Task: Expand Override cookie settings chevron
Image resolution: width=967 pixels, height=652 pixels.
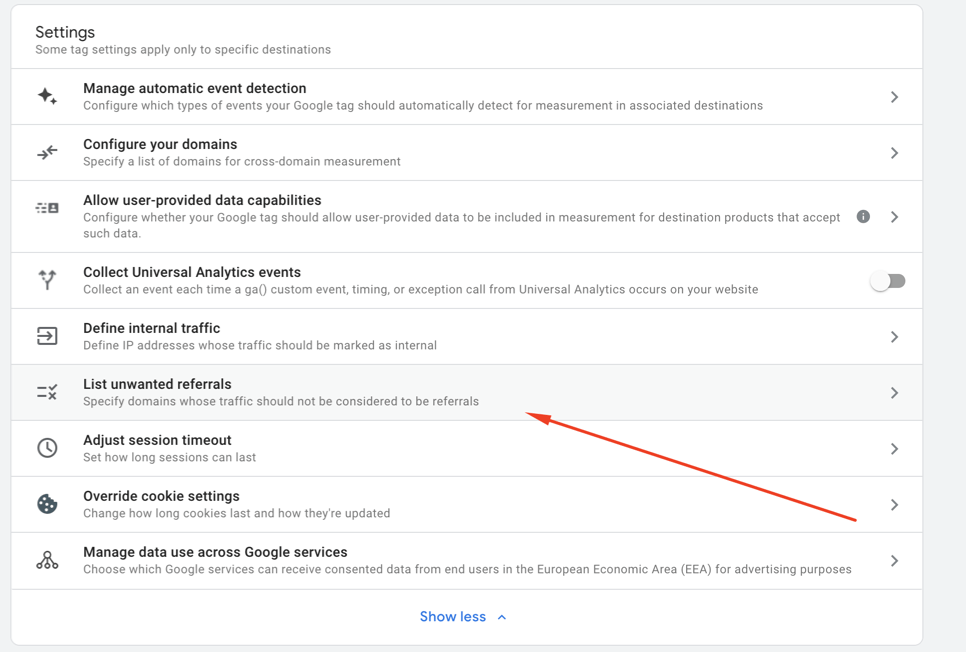Action: [894, 505]
